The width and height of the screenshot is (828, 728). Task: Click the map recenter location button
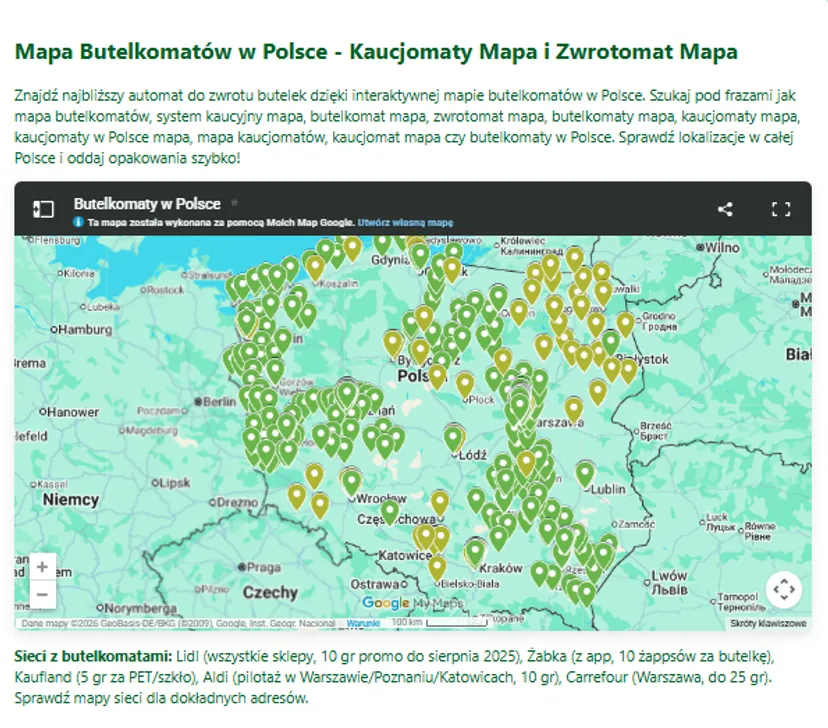tap(784, 589)
